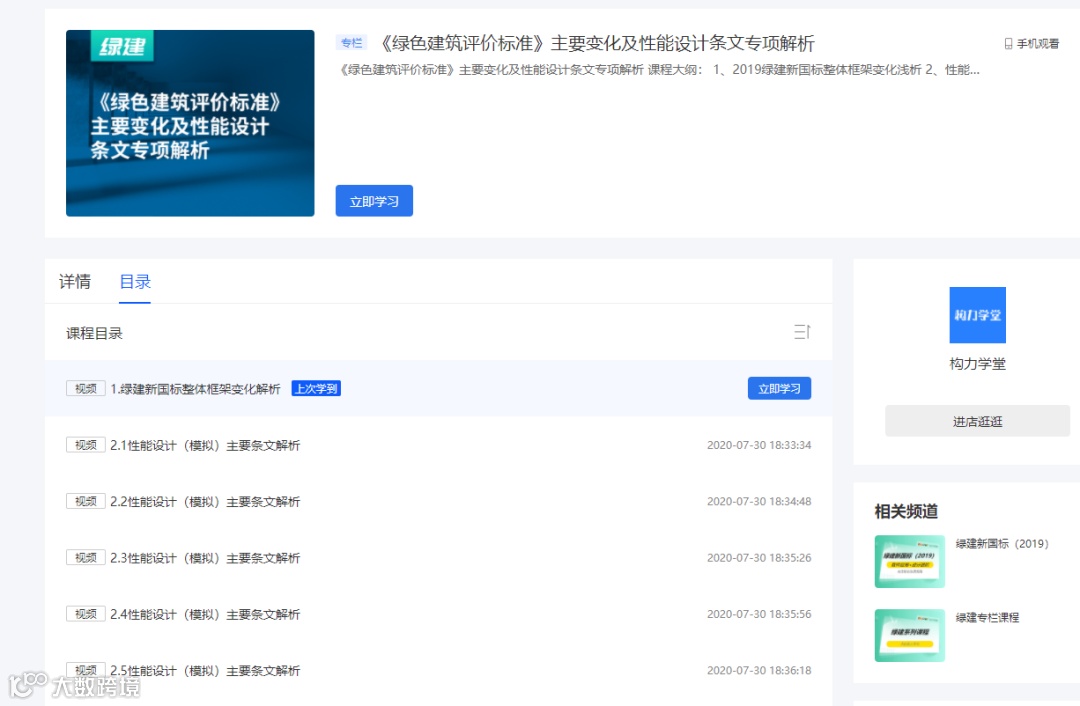Open lesson 2.5性能设计（模拟）主要条文解析
The image size is (1080, 706).
point(205,671)
